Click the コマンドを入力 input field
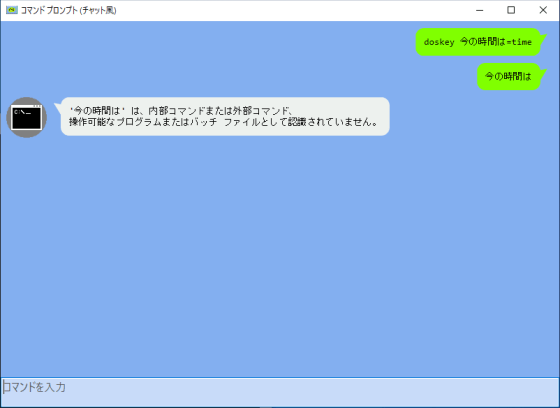560x408 pixels. pos(280,392)
